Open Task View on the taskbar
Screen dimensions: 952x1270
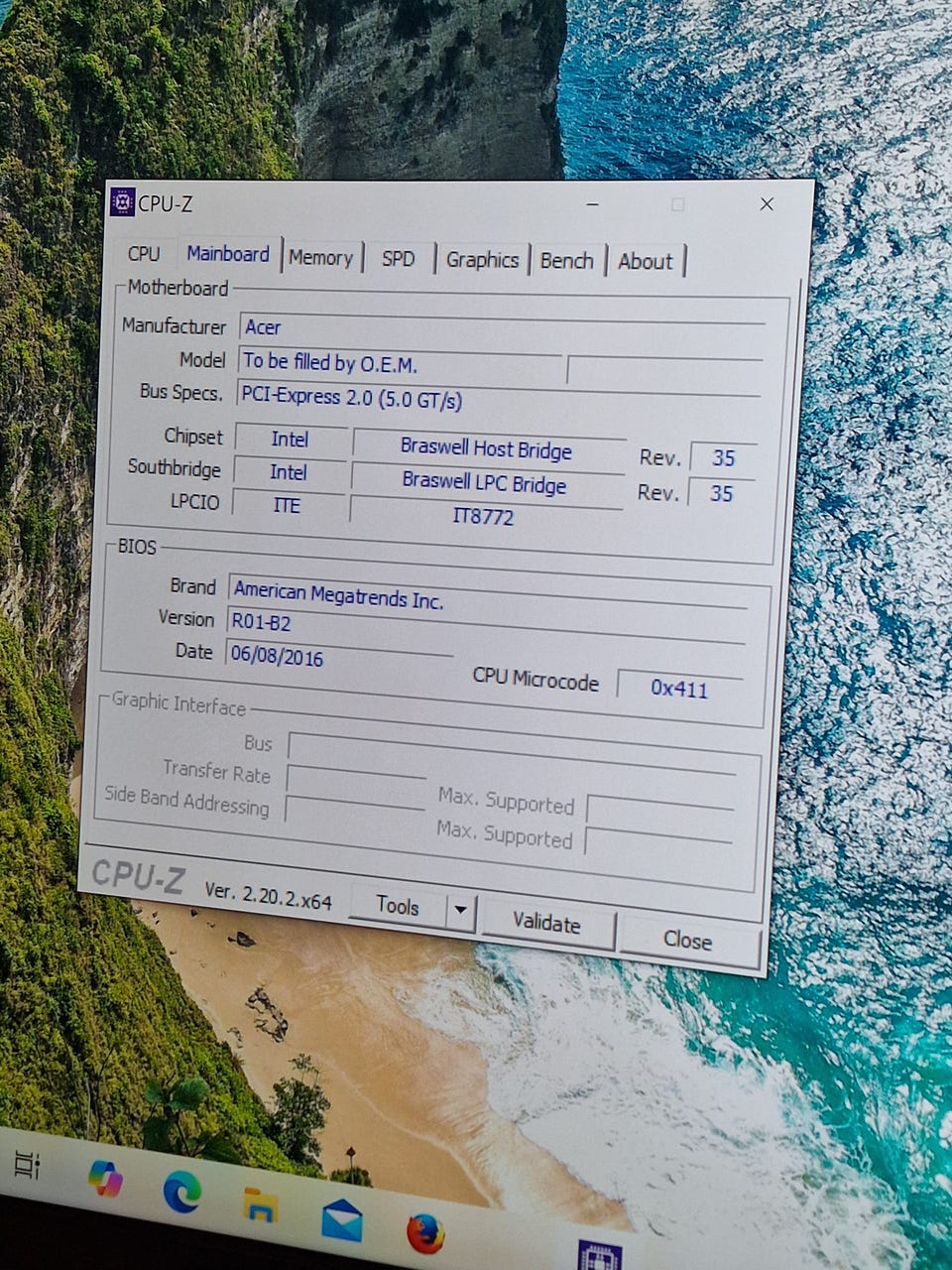[28, 1165]
